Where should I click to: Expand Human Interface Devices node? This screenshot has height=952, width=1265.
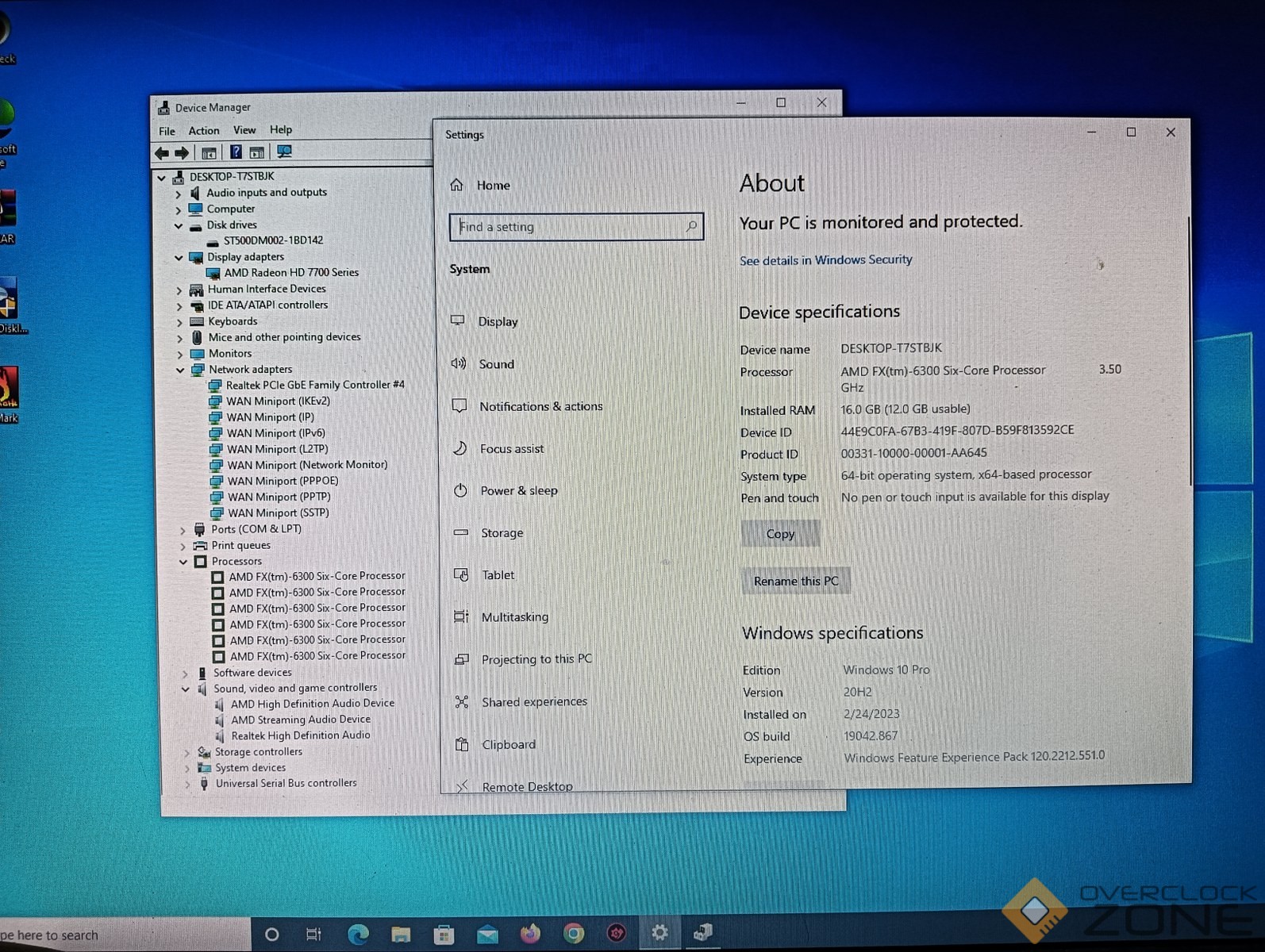179,290
